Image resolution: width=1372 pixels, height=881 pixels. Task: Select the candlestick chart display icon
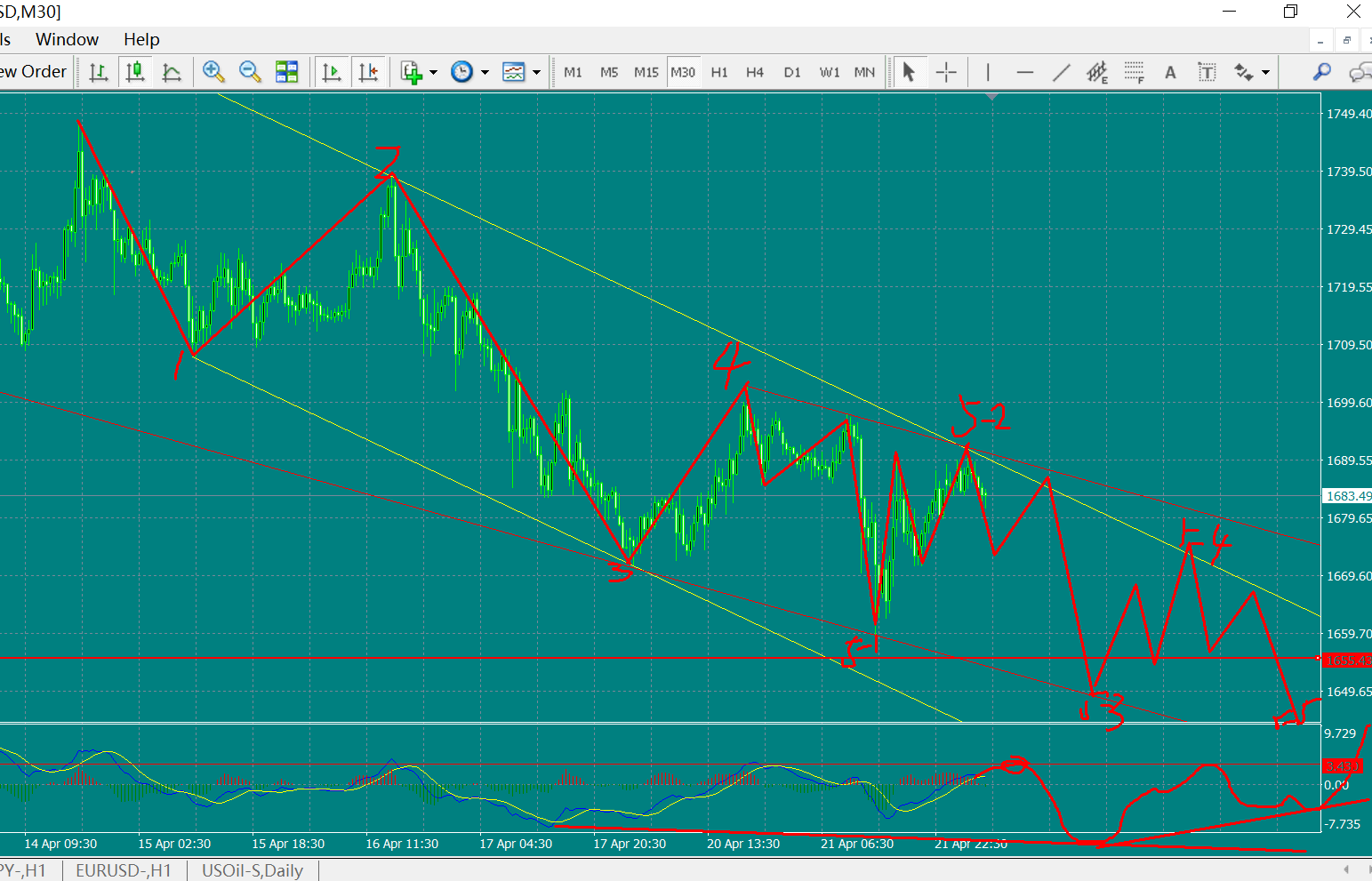click(135, 72)
